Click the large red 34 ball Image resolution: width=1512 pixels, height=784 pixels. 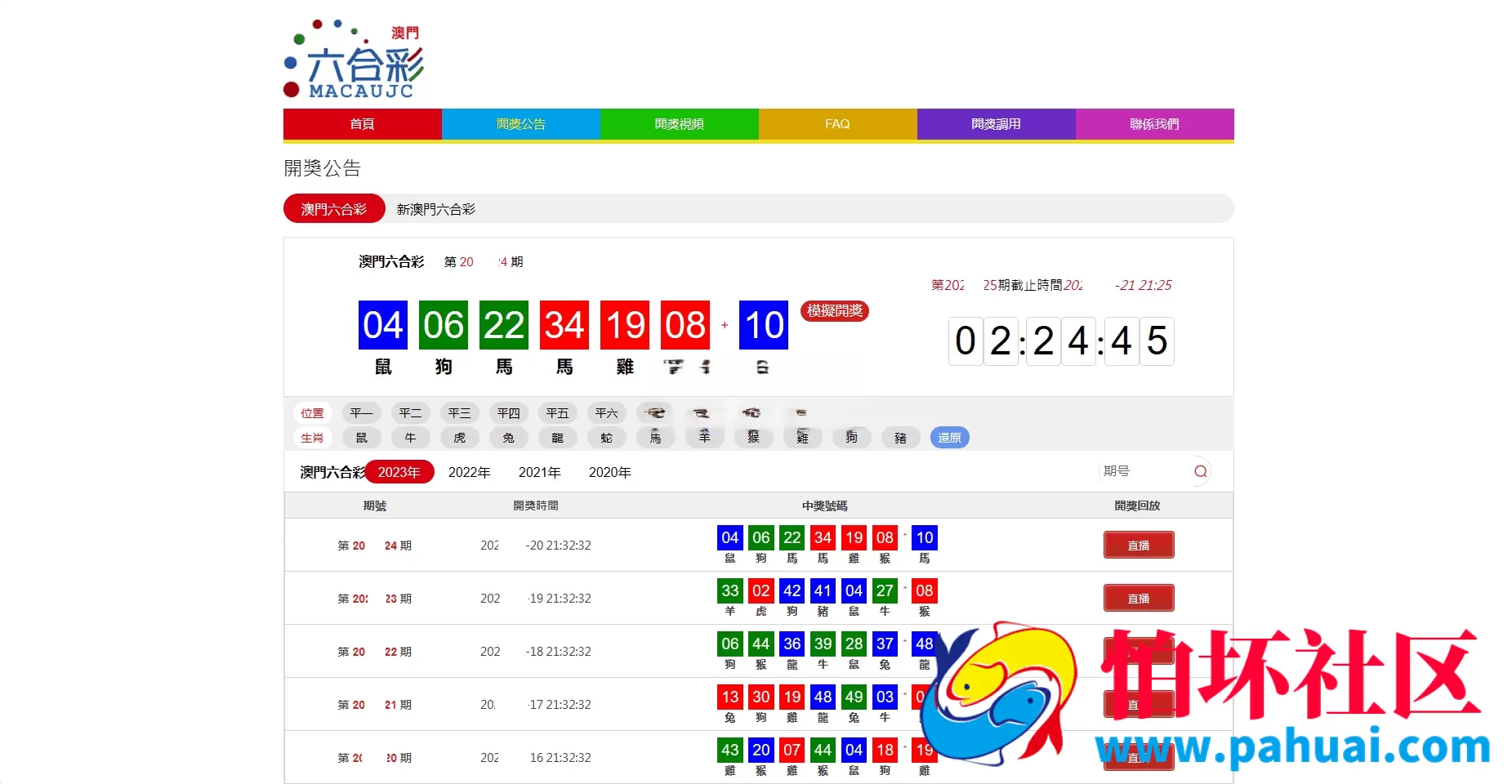click(564, 325)
